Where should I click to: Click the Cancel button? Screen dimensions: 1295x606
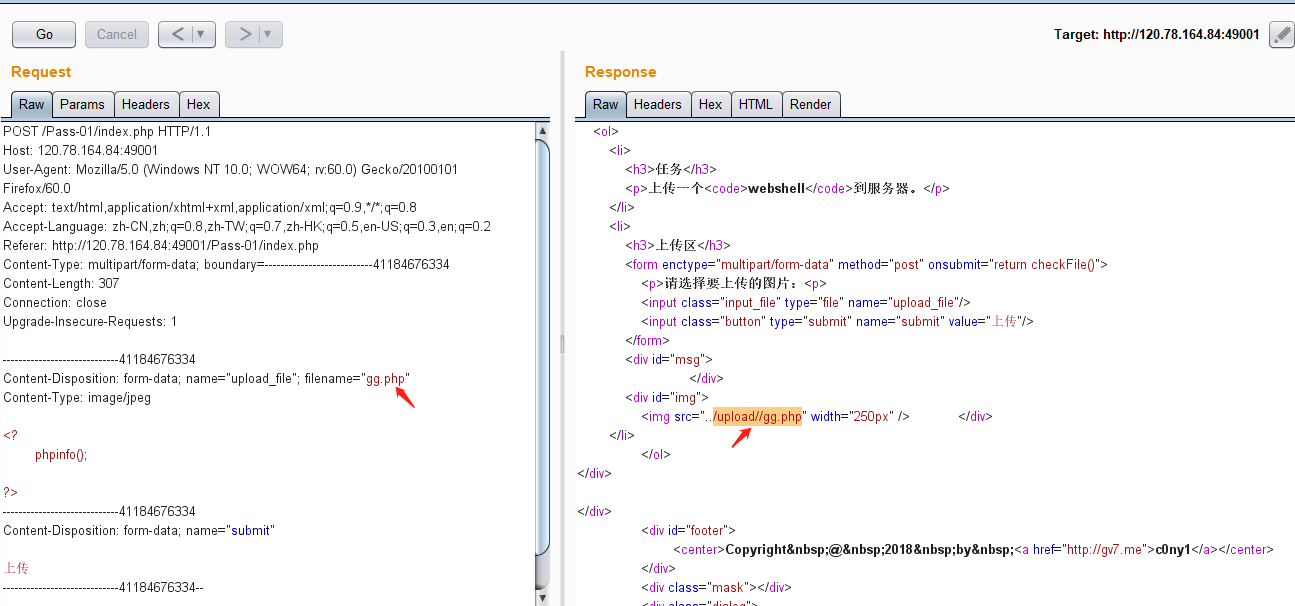(117, 34)
